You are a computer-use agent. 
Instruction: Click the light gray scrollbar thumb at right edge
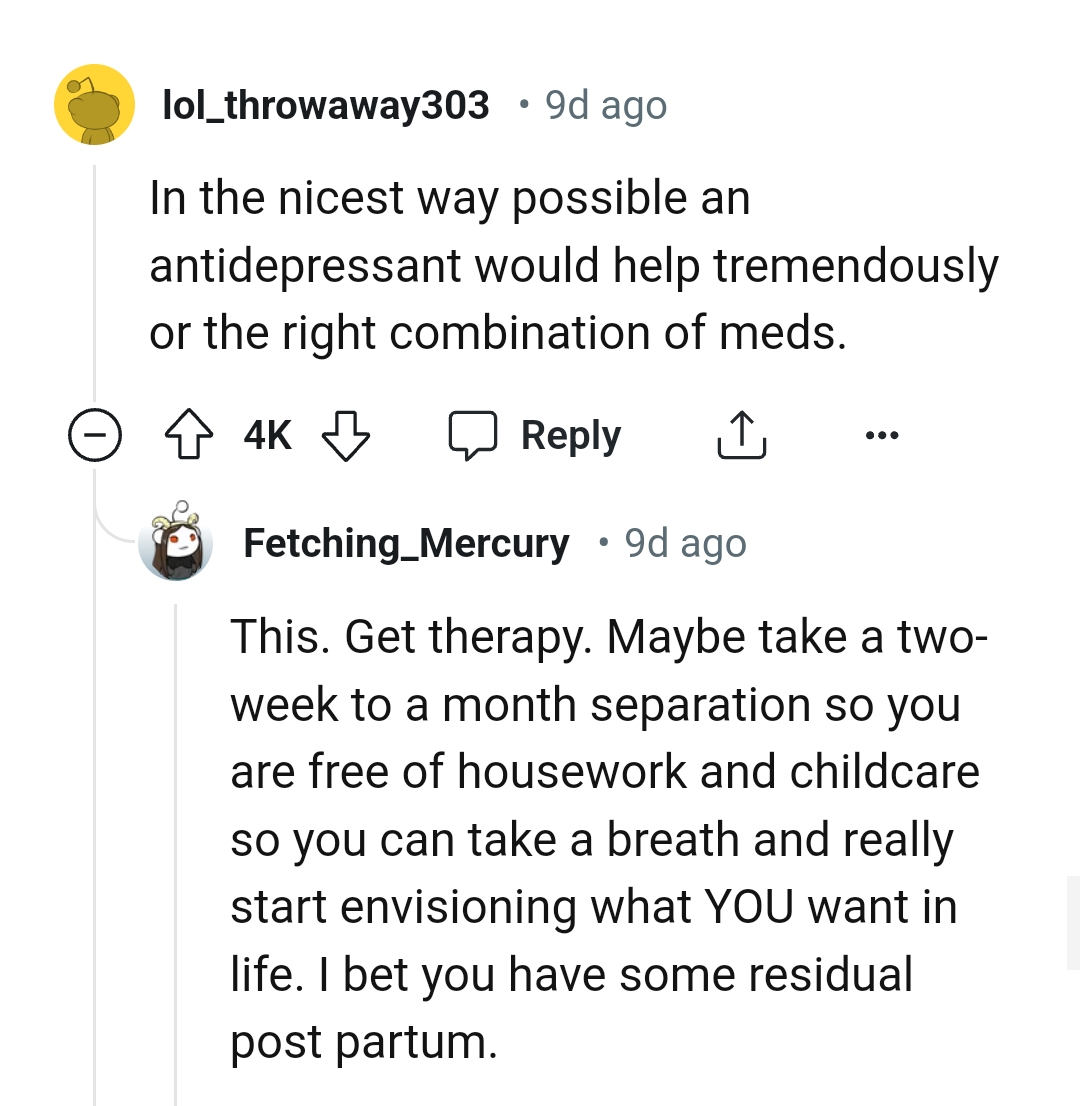tap(1072, 922)
